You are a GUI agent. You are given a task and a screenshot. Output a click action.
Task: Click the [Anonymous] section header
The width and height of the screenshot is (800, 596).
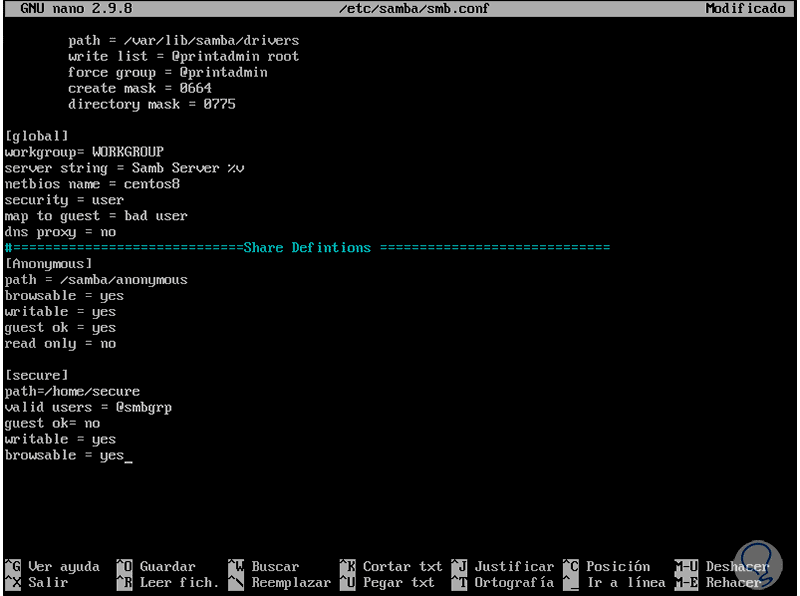(x=48, y=264)
